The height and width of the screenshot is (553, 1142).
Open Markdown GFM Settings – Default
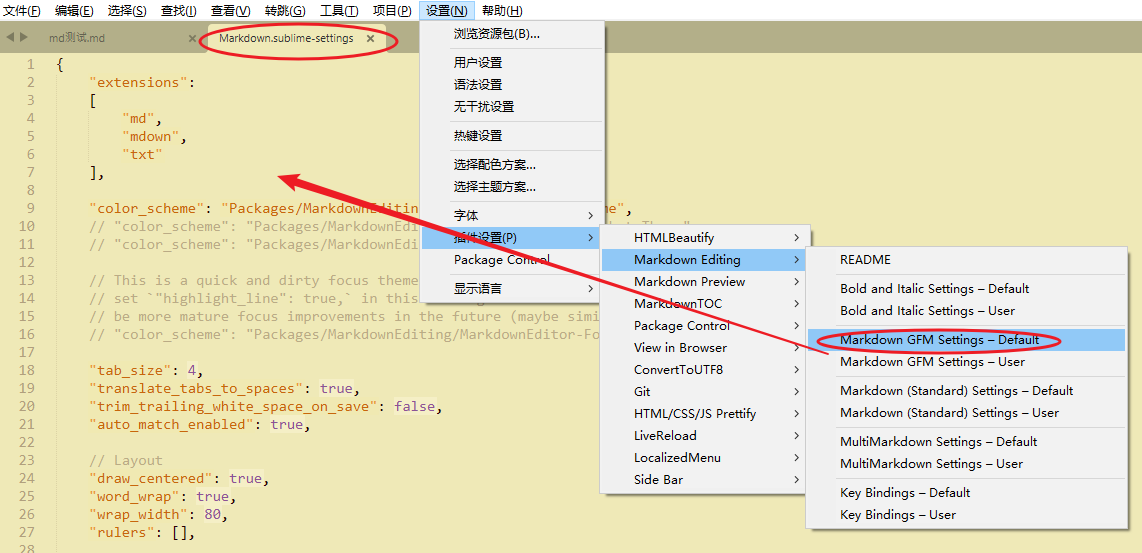pyautogui.click(x=966, y=340)
